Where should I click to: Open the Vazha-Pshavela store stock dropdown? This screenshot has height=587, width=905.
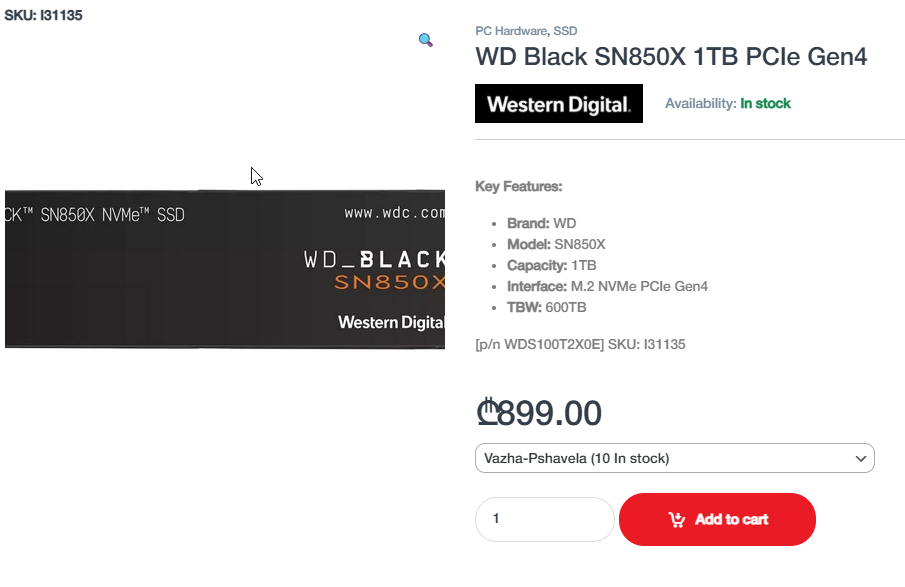coord(674,458)
